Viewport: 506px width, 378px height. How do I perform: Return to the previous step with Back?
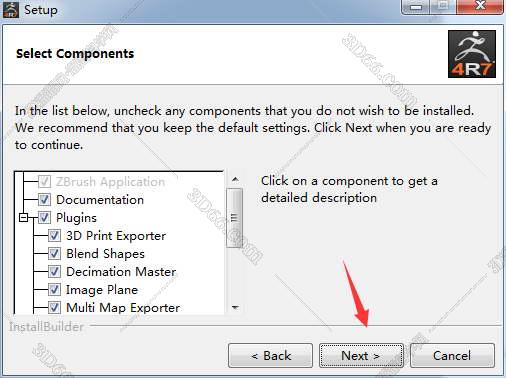pyautogui.click(x=270, y=356)
